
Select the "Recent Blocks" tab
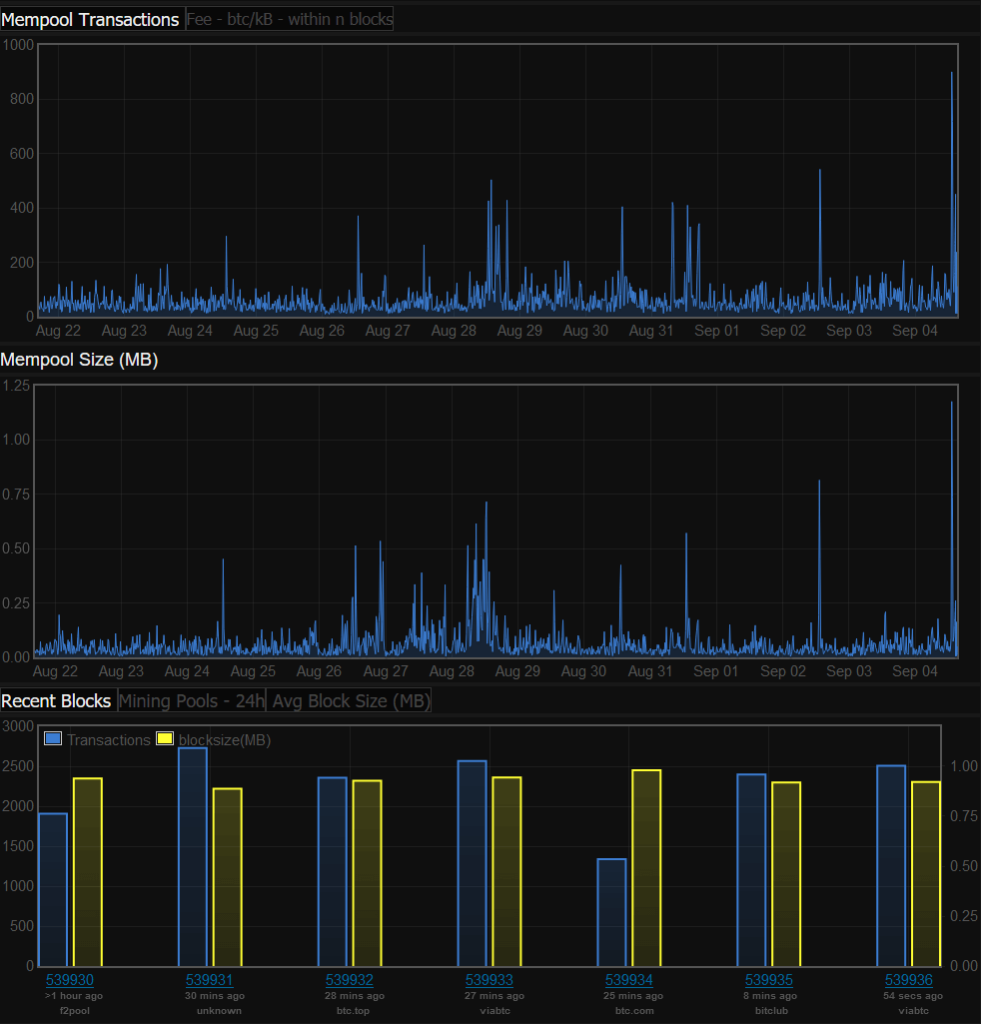coord(56,700)
